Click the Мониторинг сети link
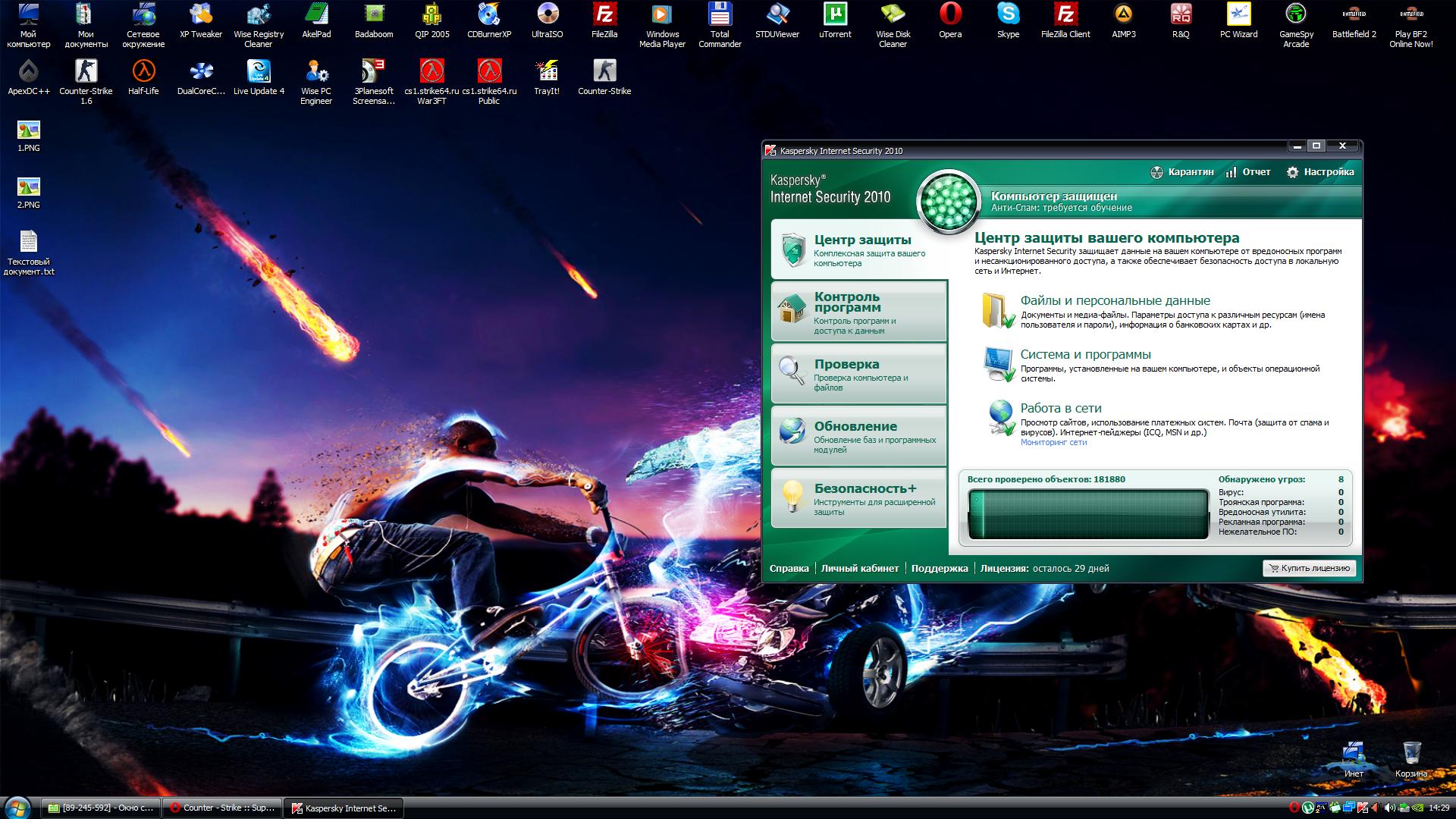1456x819 pixels. 1053,443
